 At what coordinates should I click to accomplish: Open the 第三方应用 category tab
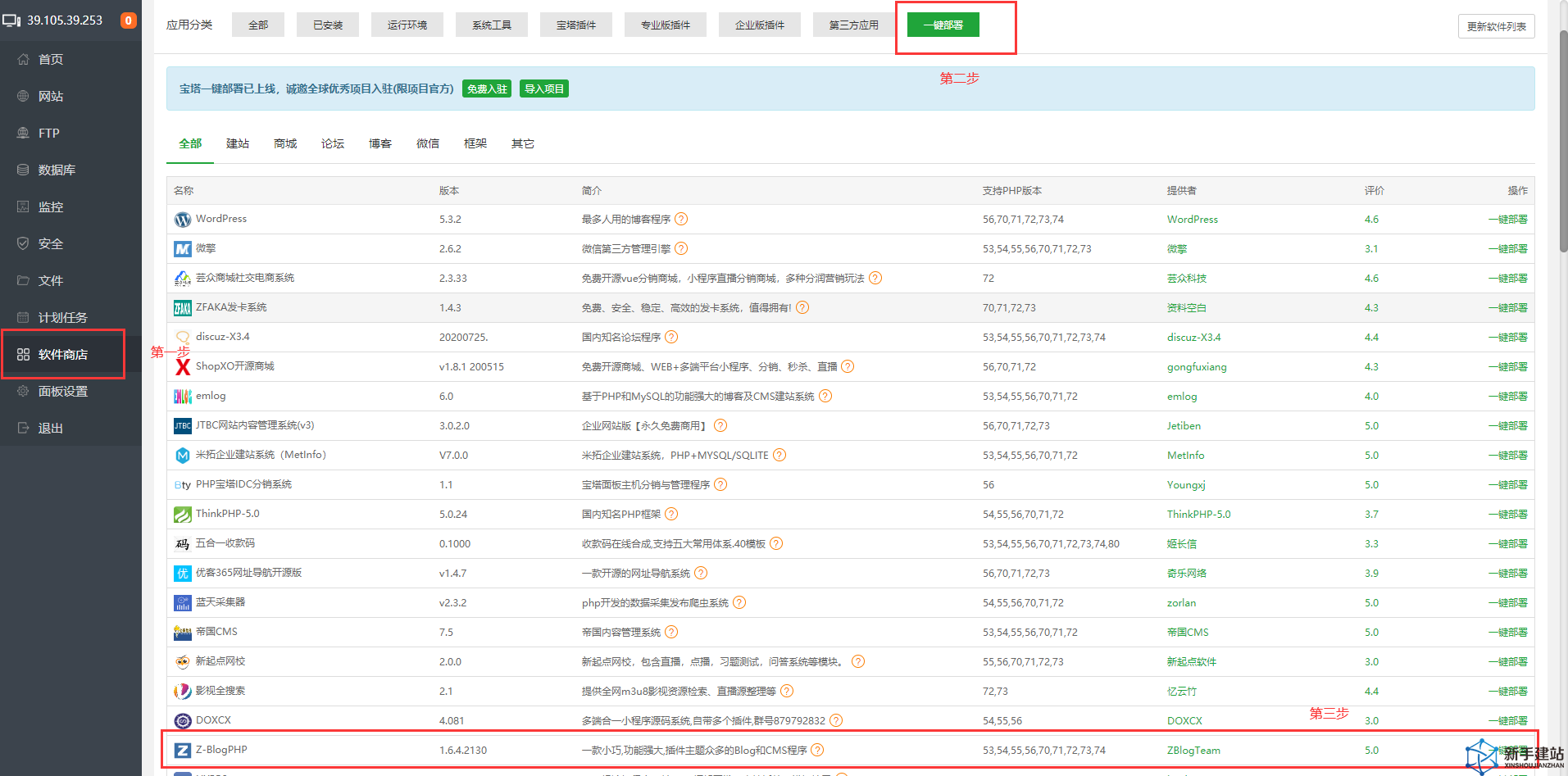(854, 25)
